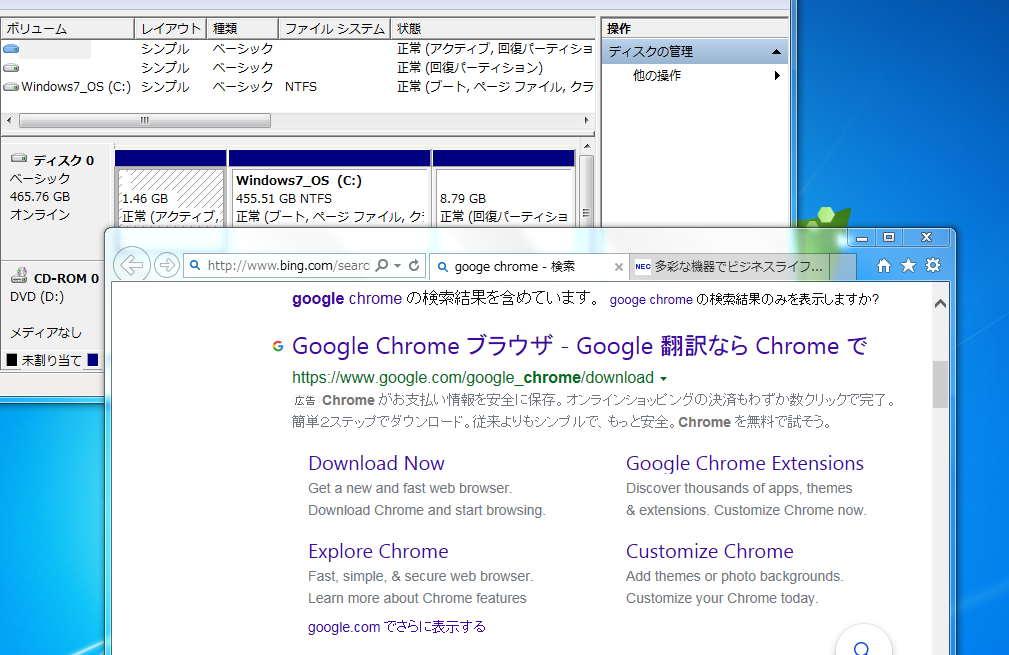Select the first volume icon in the list
This screenshot has width=1009, height=655.
pos(11,49)
